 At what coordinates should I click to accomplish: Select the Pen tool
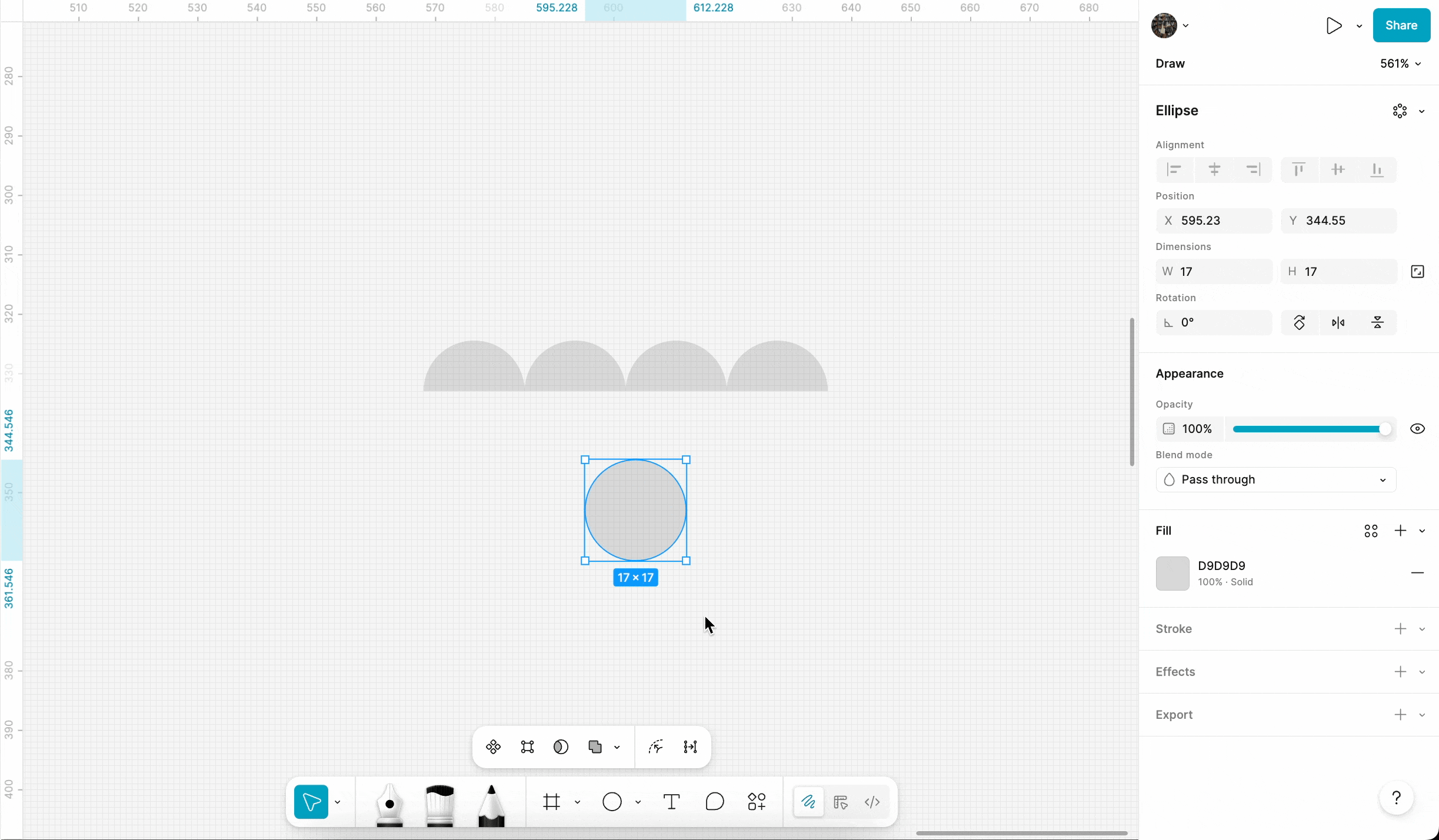(389, 803)
